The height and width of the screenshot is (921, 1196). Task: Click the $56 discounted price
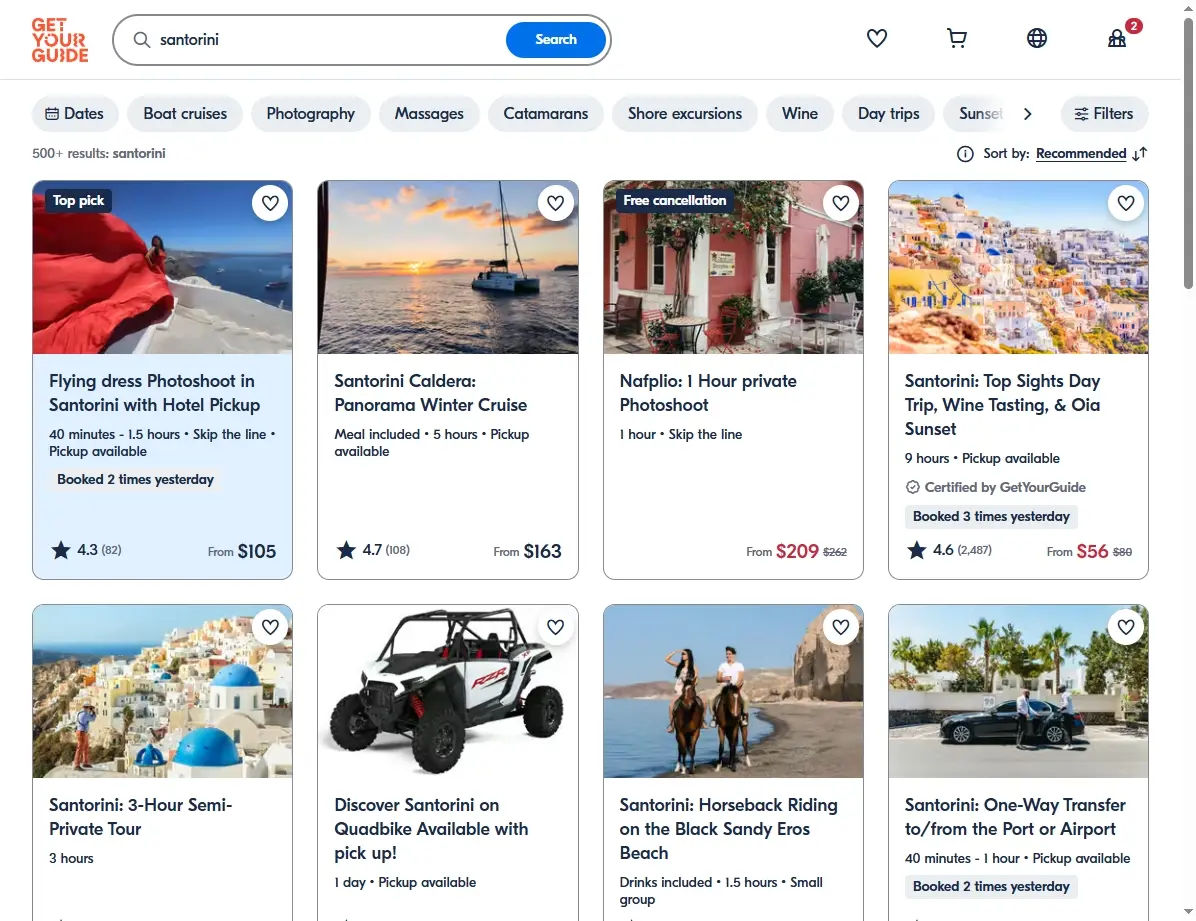point(1092,552)
